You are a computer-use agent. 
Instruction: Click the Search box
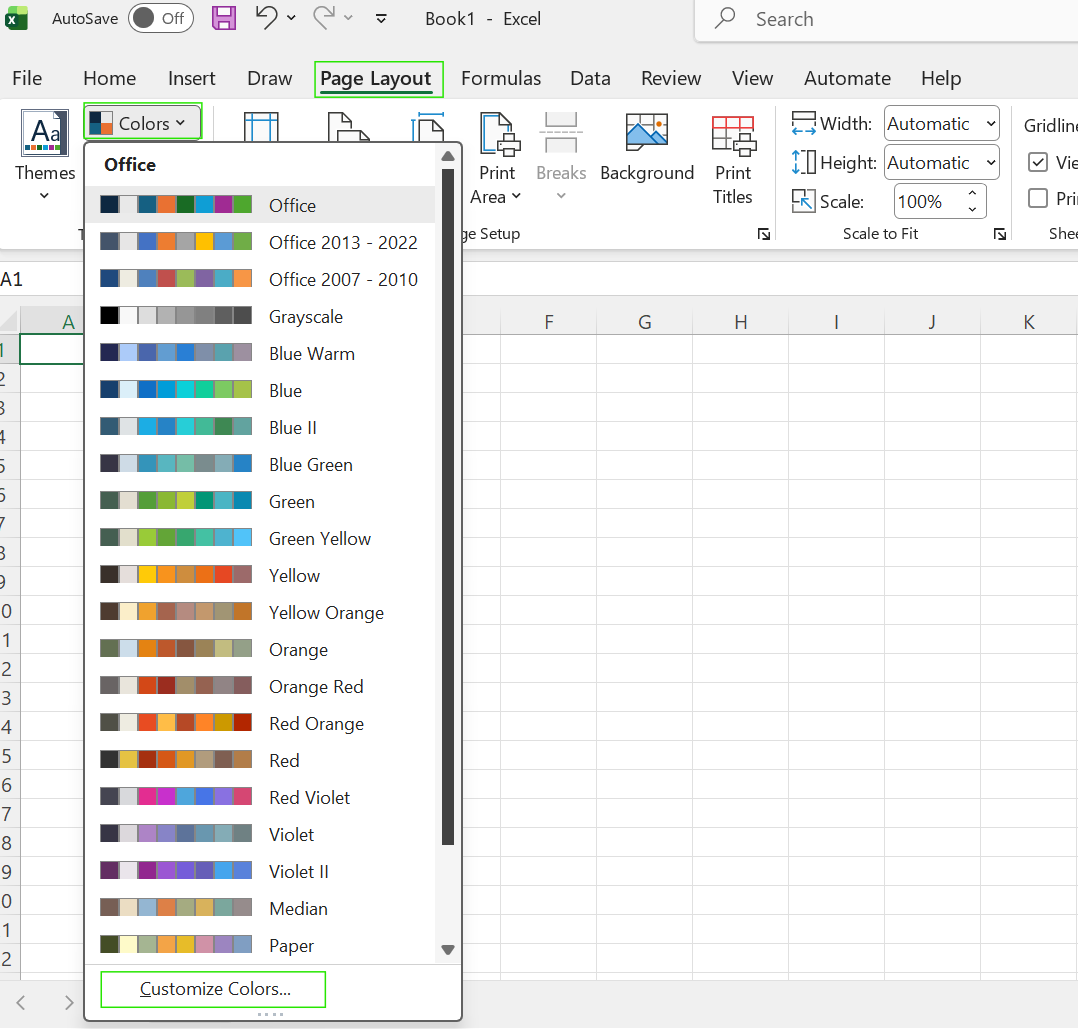[x=887, y=19]
